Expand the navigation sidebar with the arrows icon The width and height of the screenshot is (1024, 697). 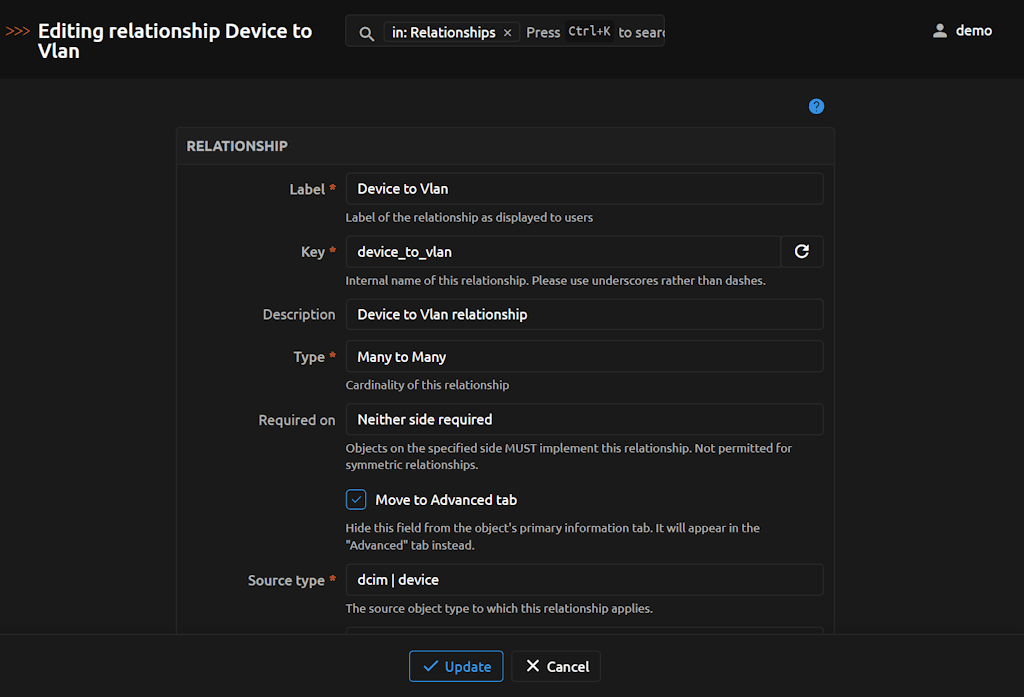(x=18, y=31)
